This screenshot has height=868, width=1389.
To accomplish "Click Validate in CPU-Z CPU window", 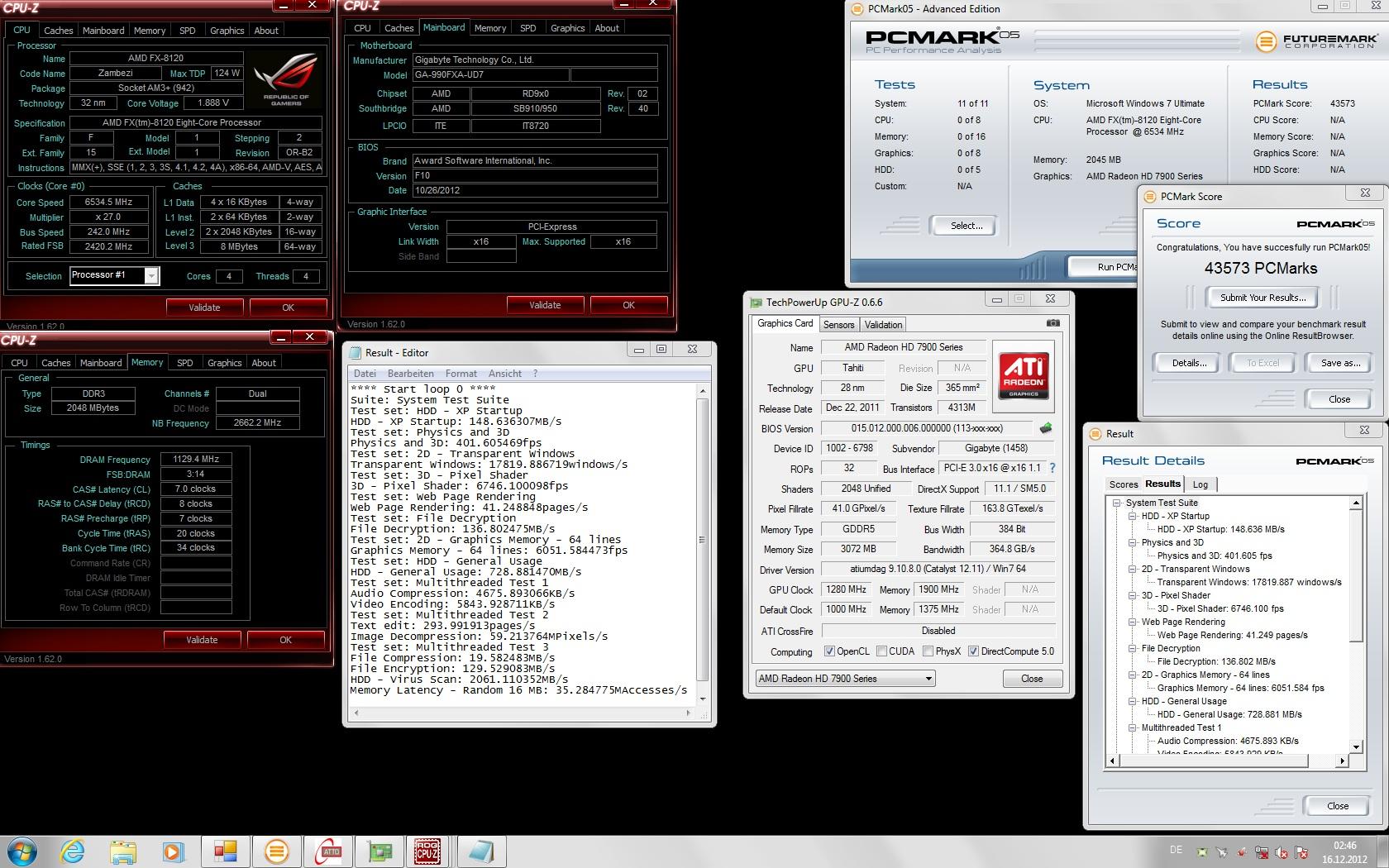I will coord(204,307).
